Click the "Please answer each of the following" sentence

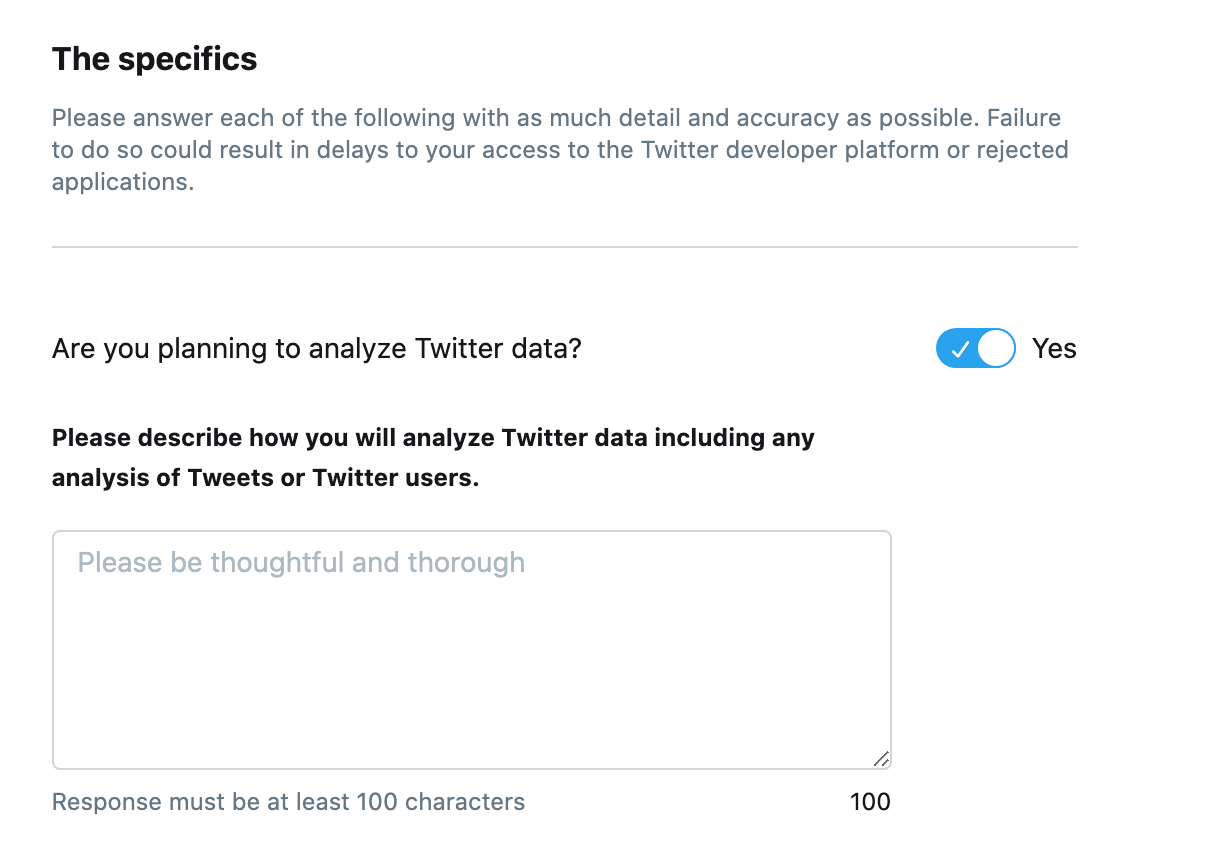click(x=300, y=118)
